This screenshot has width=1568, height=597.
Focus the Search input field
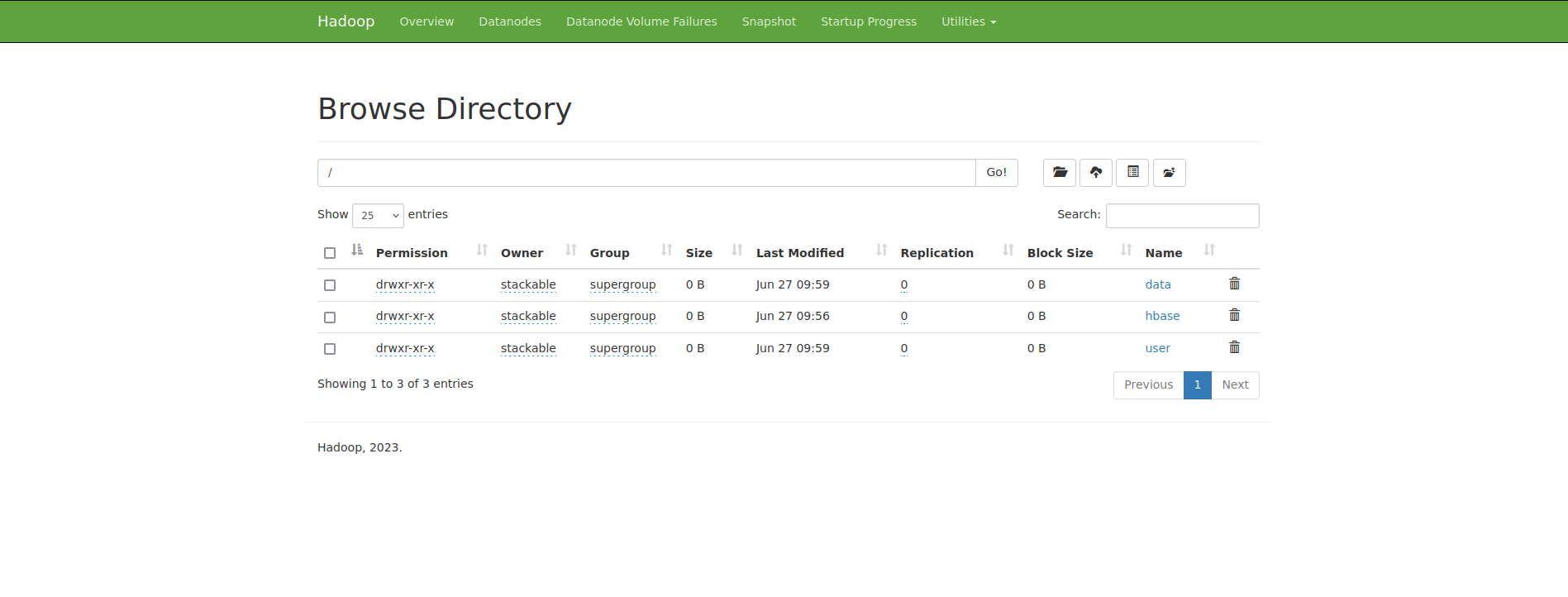tap(1182, 216)
